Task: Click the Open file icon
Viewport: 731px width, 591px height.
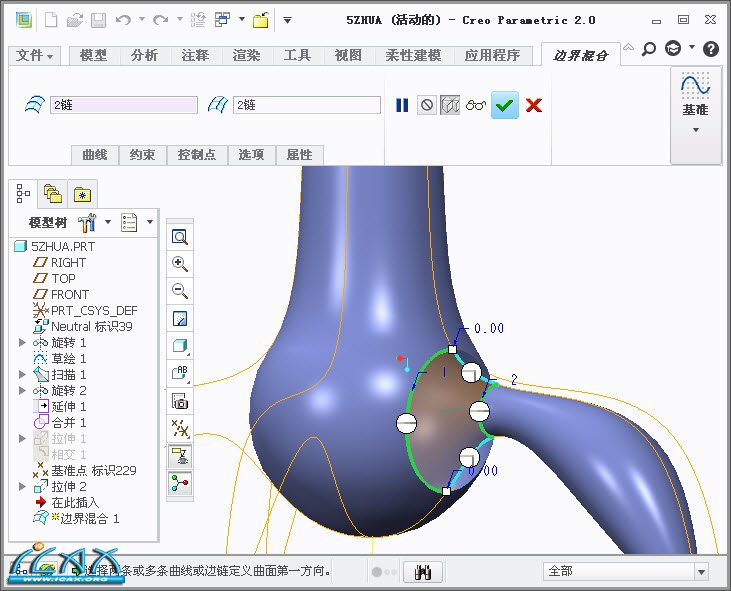Action: (75, 20)
